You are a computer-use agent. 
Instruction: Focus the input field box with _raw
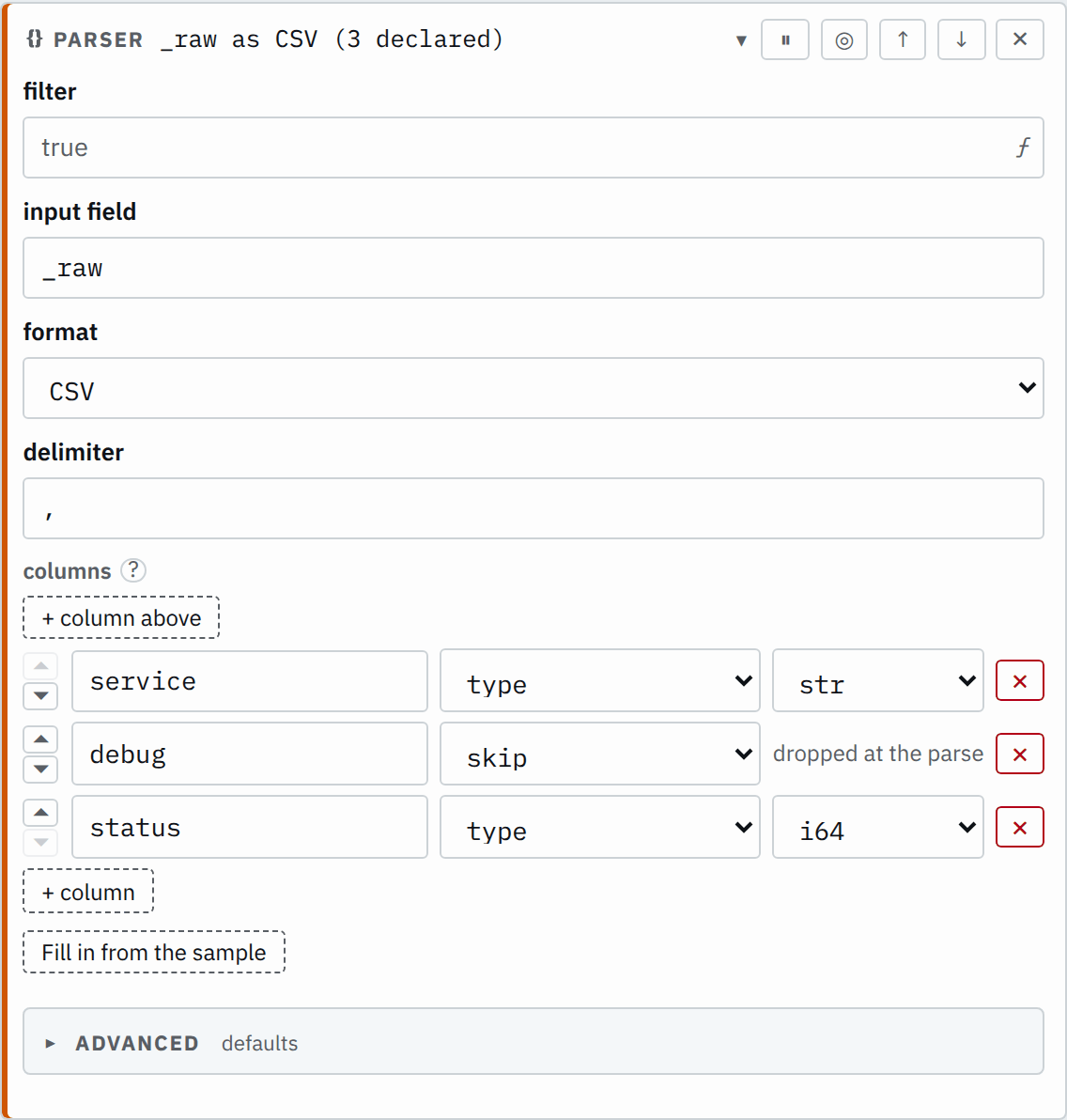(x=533, y=268)
